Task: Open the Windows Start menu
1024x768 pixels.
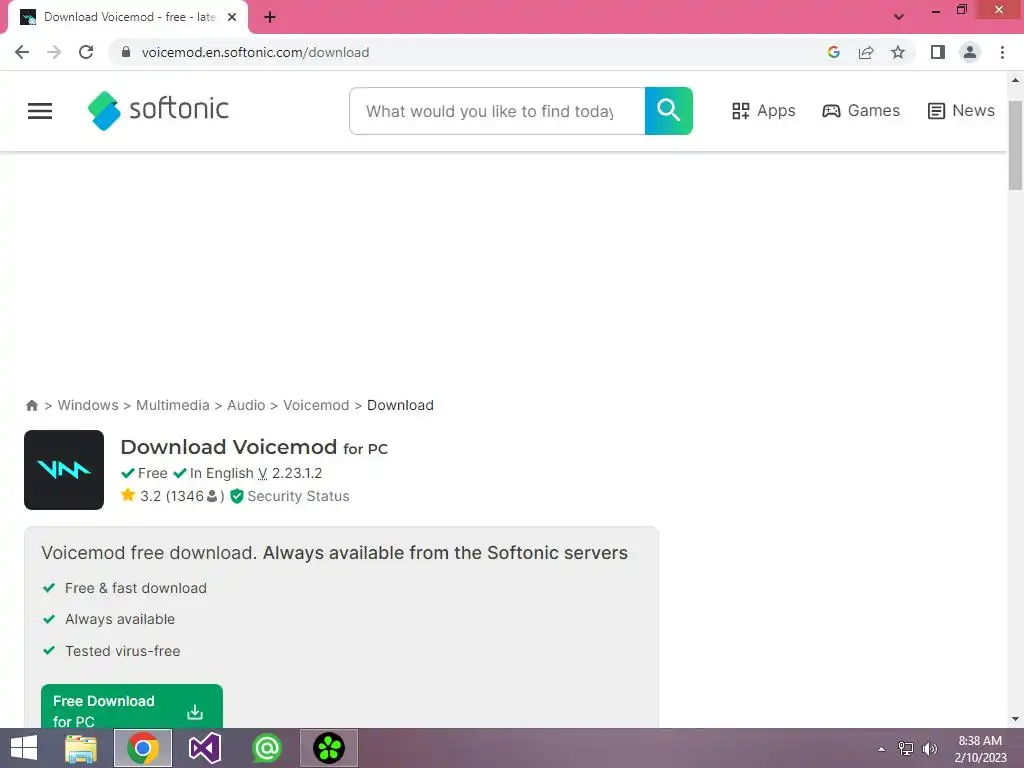Action: (24, 748)
